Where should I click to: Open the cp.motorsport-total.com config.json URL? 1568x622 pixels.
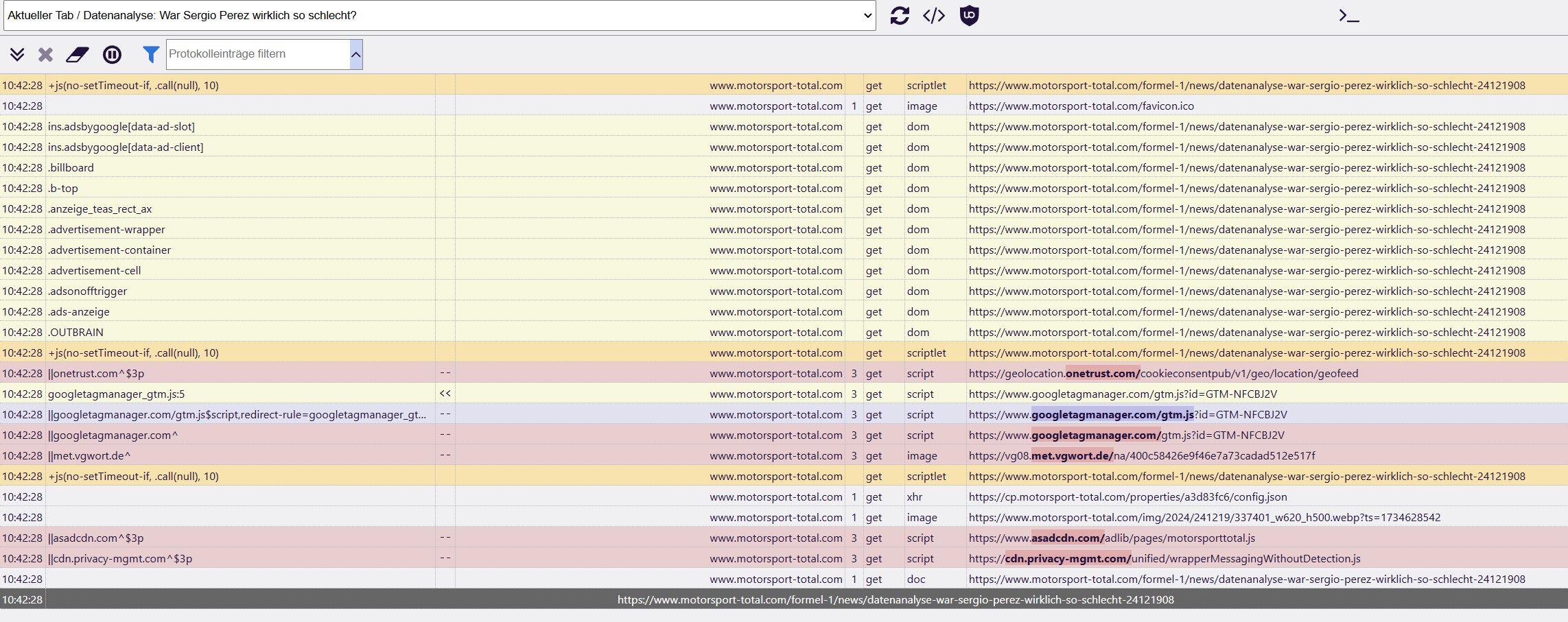click(x=1128, y=497)
